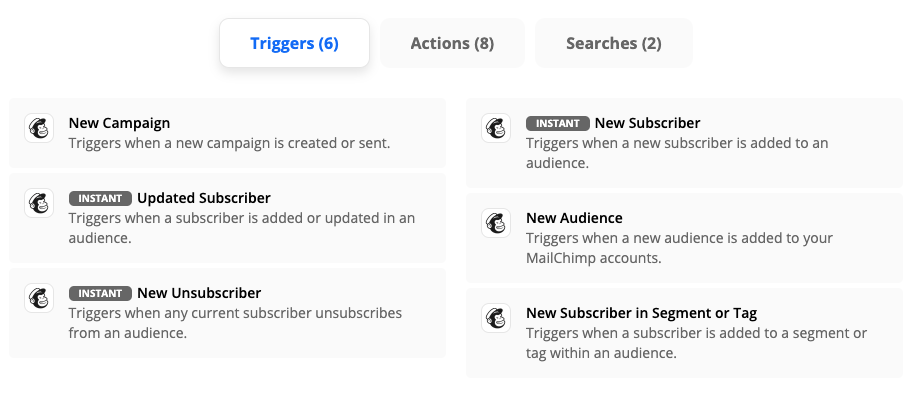Viewport: 917px width, 401px height.
Task: Click Mailchimp icon beside New Subscriber trigger
Action: pyautogui.click(x=496, y=128)
